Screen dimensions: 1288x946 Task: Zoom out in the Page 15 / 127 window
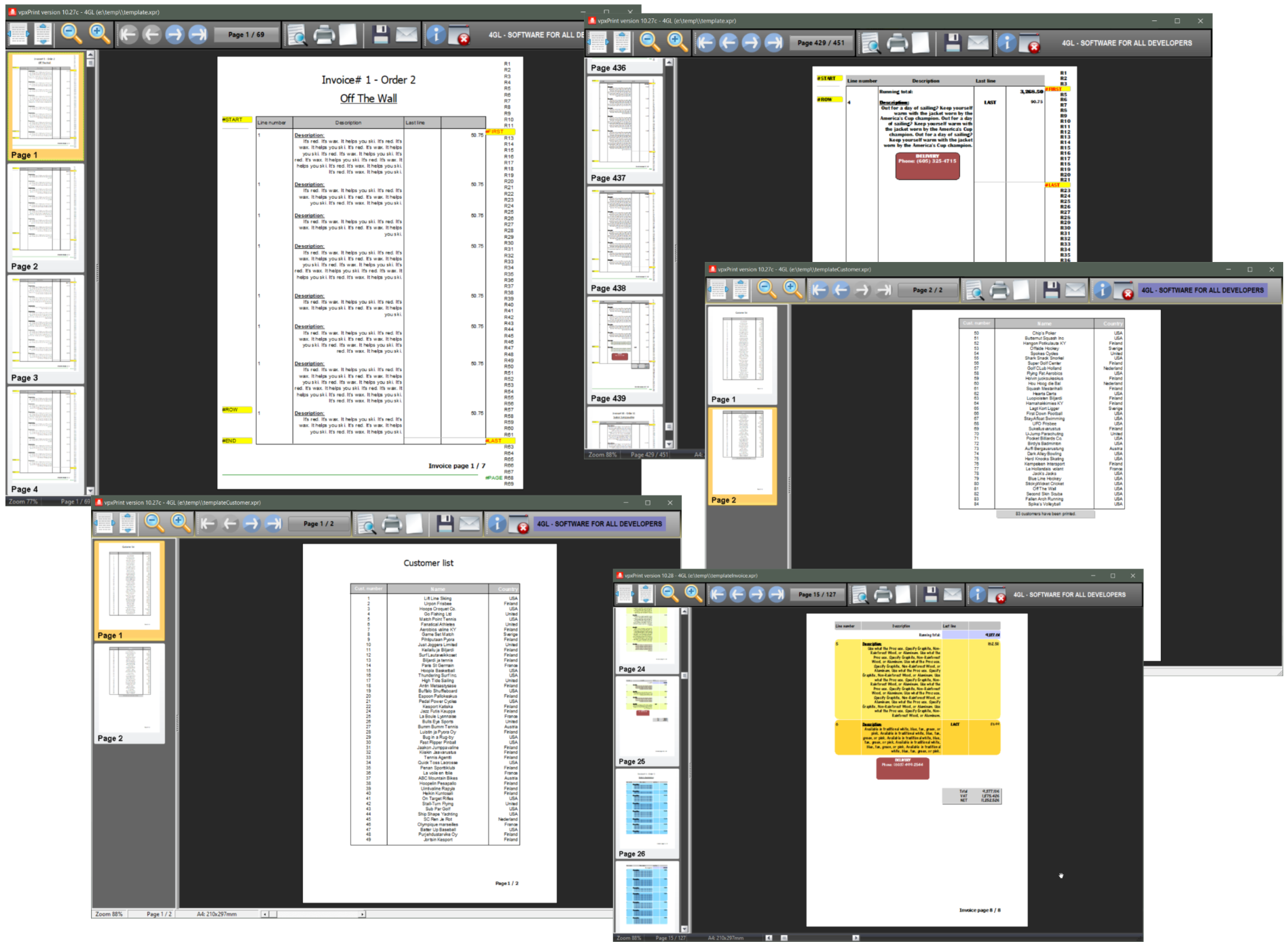pos(669,594)
